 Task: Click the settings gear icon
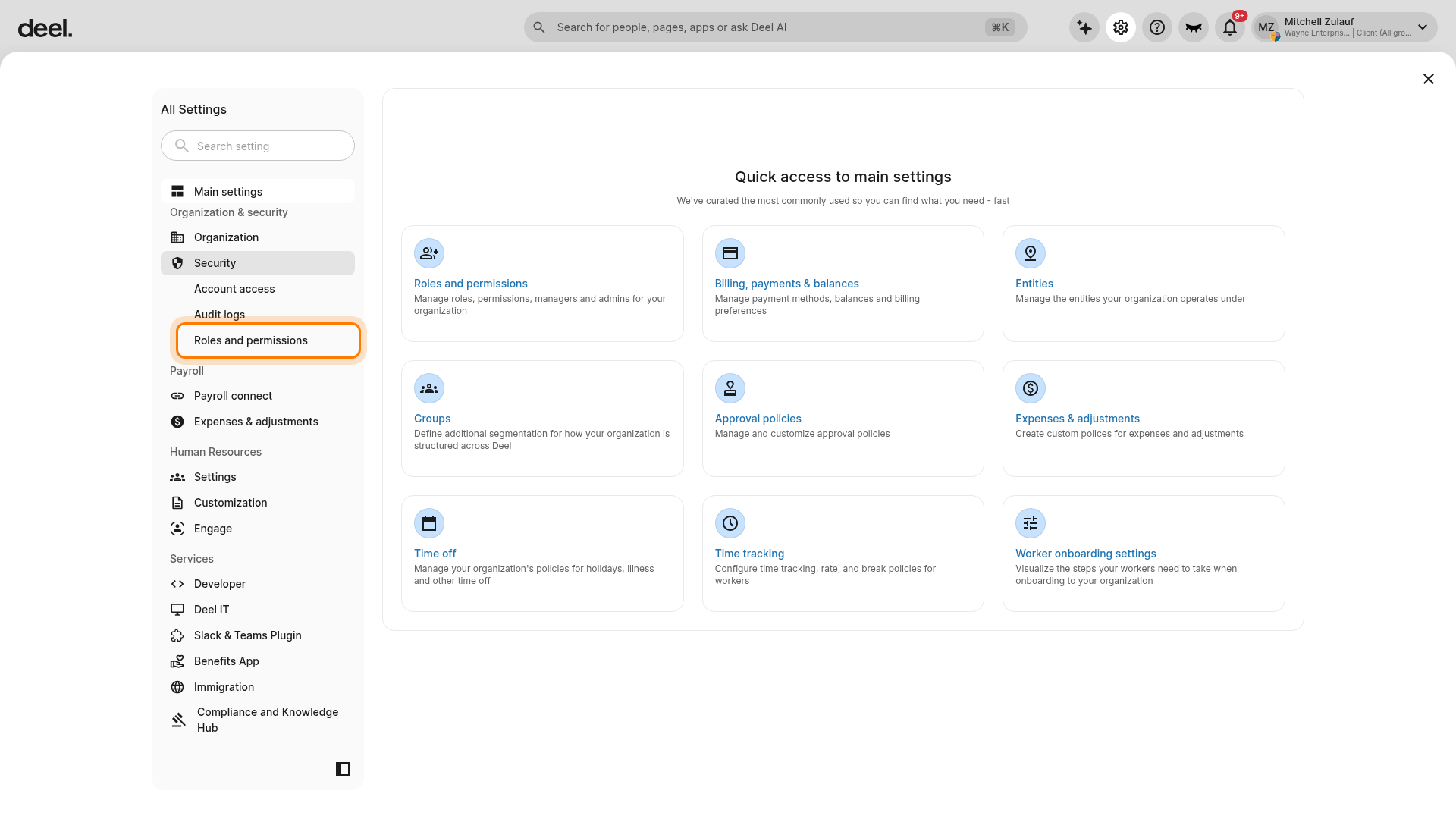tap(1121, 28)
